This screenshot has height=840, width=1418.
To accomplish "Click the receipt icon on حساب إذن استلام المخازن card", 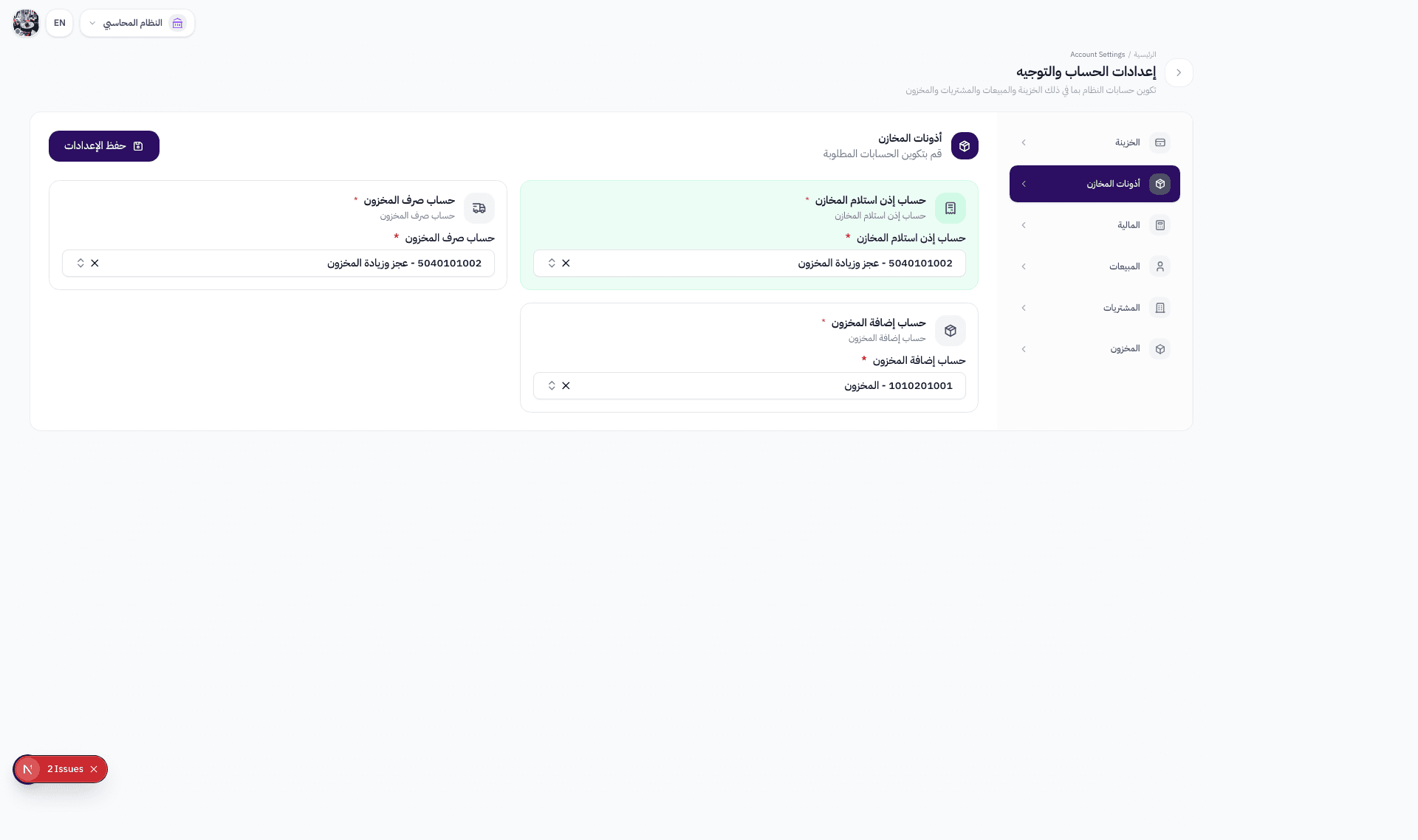I will click(x=951, y=207).
